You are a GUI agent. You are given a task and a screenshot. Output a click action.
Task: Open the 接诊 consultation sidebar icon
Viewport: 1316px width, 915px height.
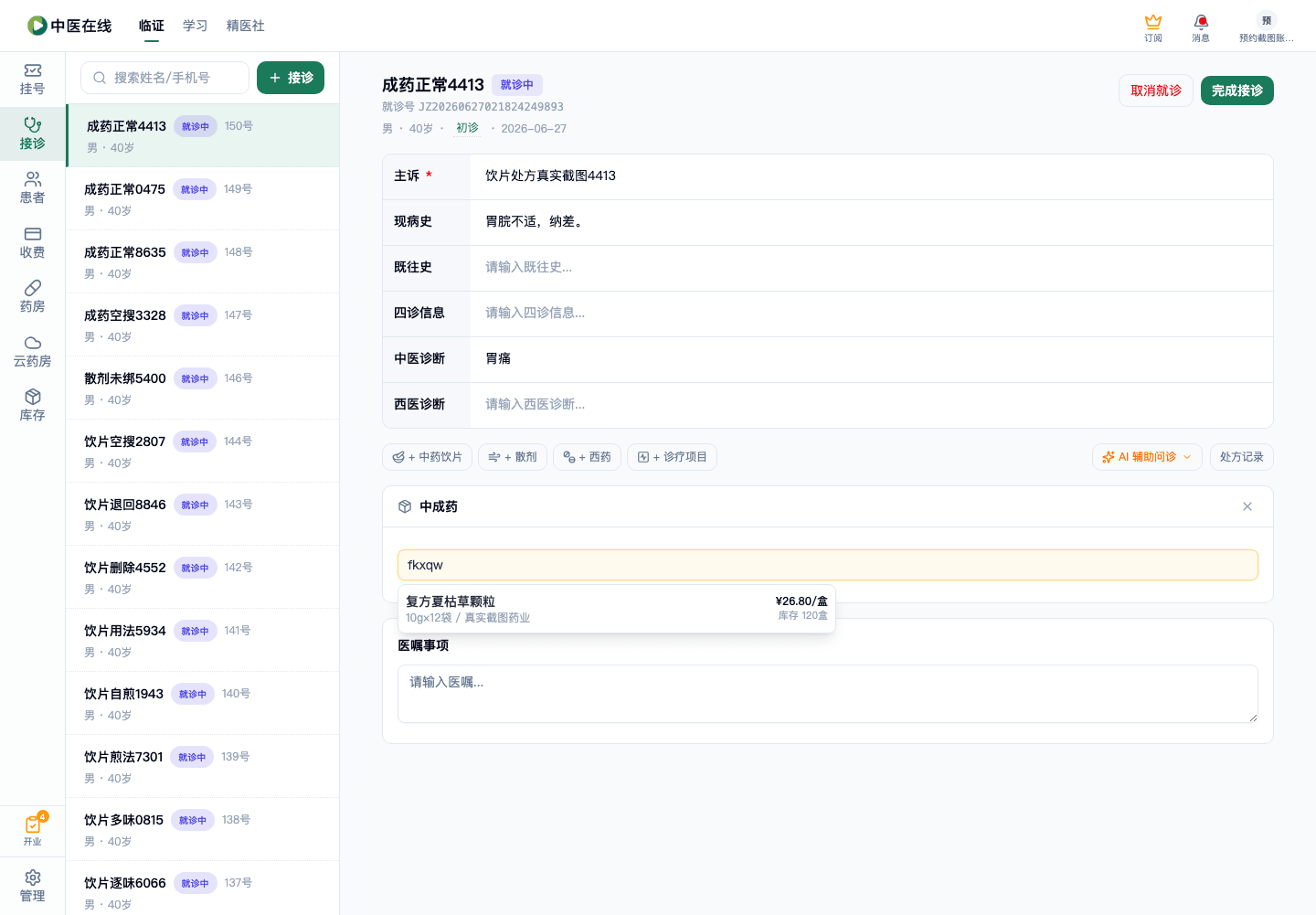[x=32, y=134]
